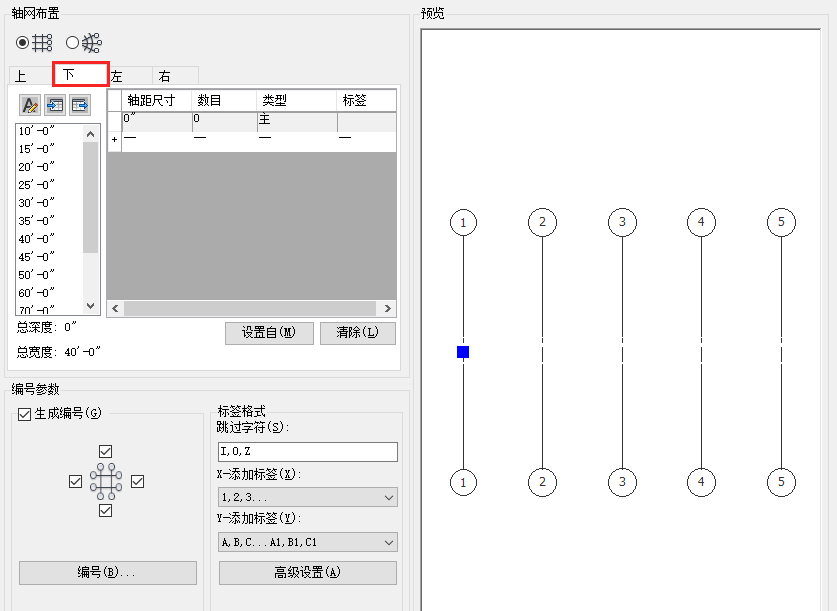Click top bubble 4 in the preview

pyautogui.click(x=701, y=222)
